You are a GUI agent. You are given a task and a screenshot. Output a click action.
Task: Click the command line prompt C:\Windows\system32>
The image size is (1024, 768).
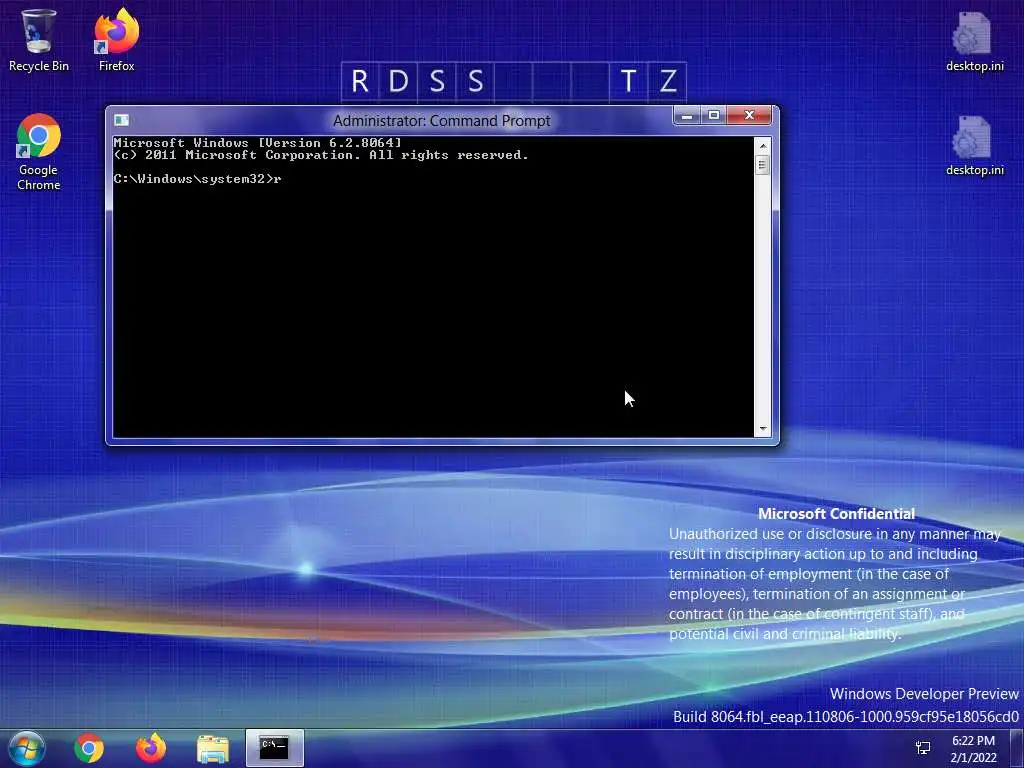coord(193,179)
